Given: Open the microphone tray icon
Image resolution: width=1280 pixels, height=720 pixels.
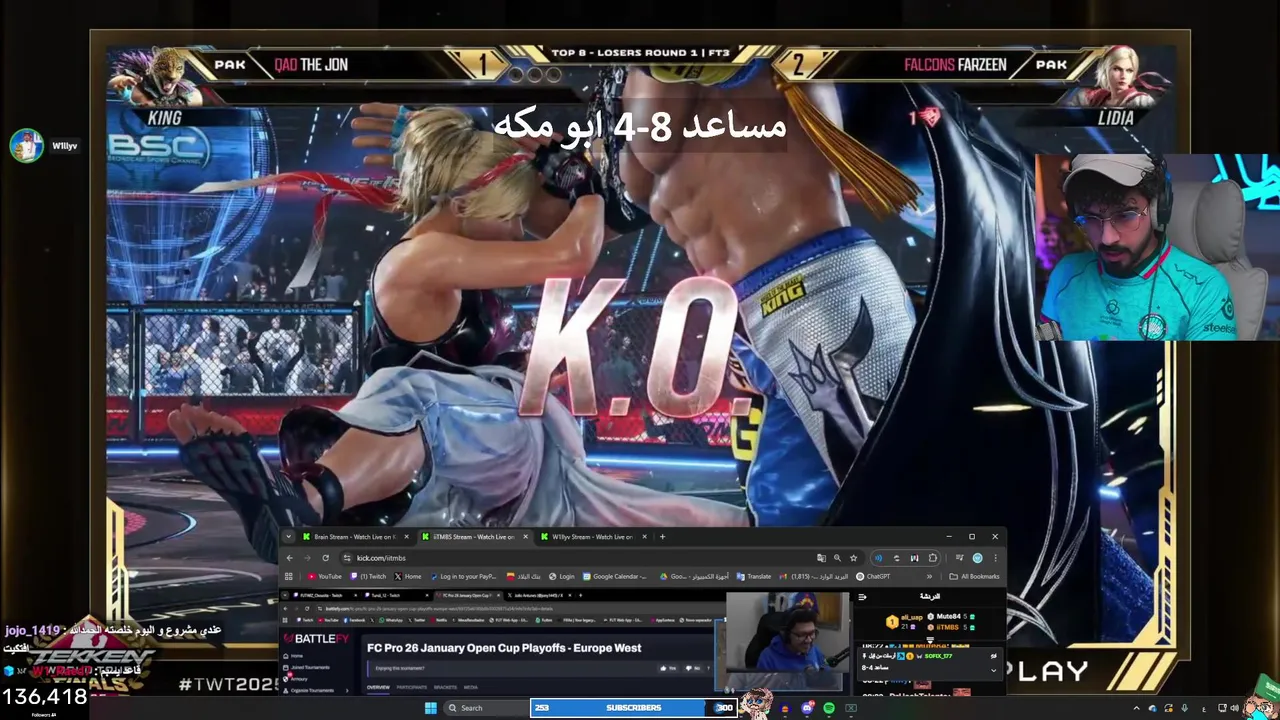Looking at the screenshot, I should coord(1184,708).
